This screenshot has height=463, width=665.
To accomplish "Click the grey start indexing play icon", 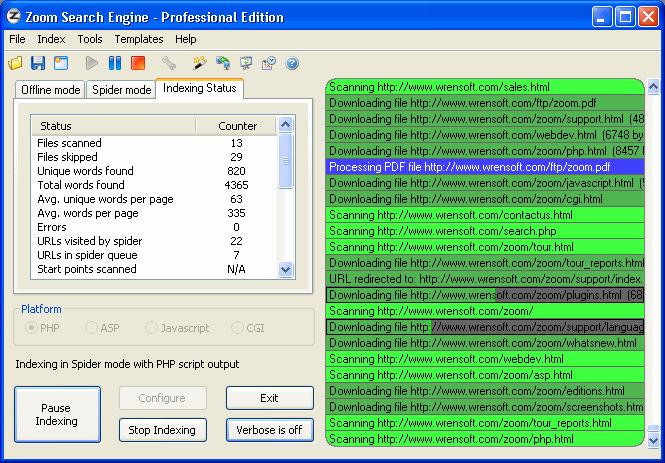I will [92, 64].
